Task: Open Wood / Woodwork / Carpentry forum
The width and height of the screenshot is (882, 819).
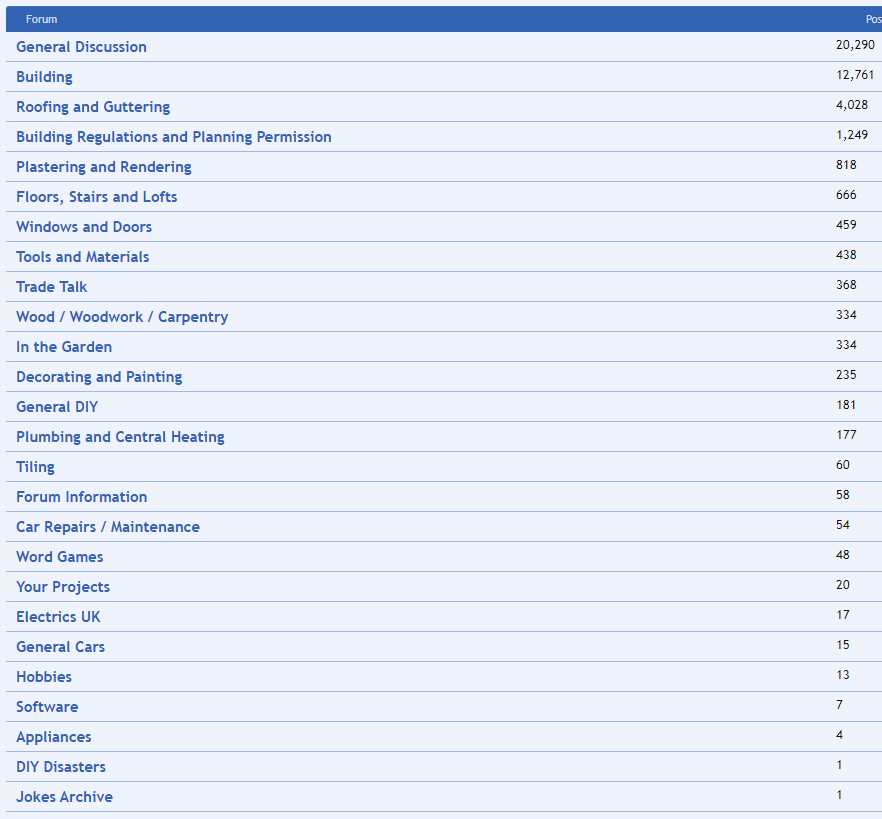Action: pyautogui.click(x=122, y=317)
